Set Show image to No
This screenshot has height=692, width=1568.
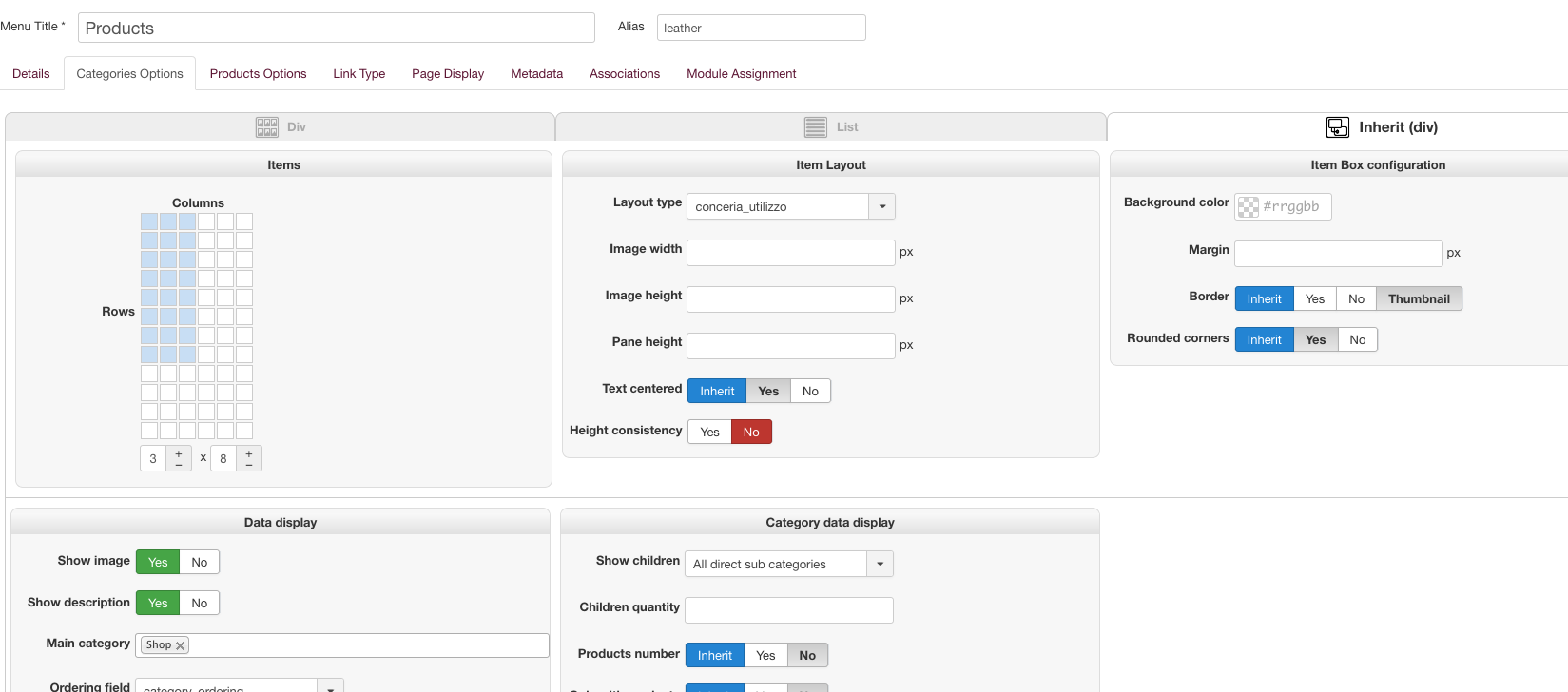[199, 563]
